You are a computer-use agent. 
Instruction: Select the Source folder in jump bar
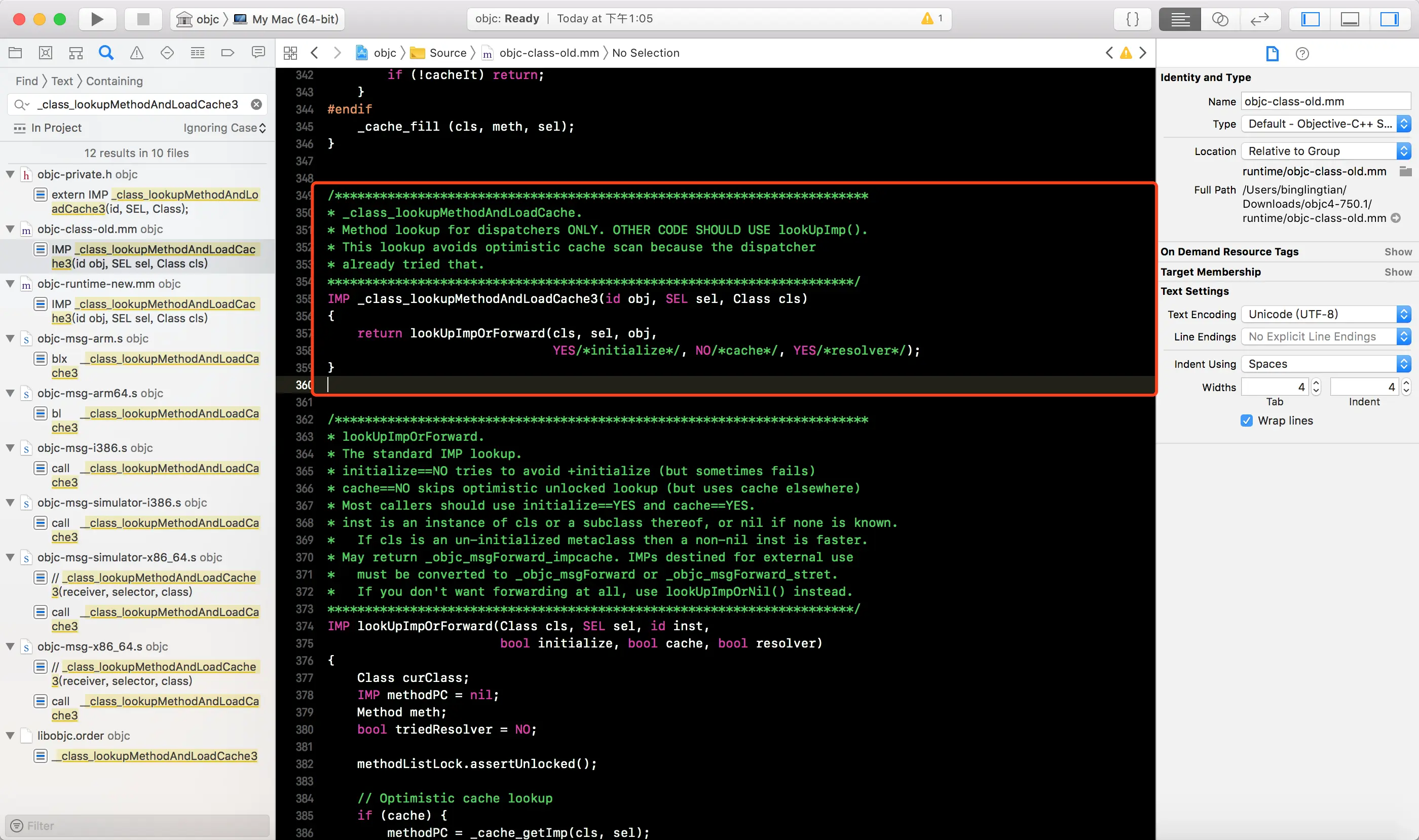tap(447, 53)
